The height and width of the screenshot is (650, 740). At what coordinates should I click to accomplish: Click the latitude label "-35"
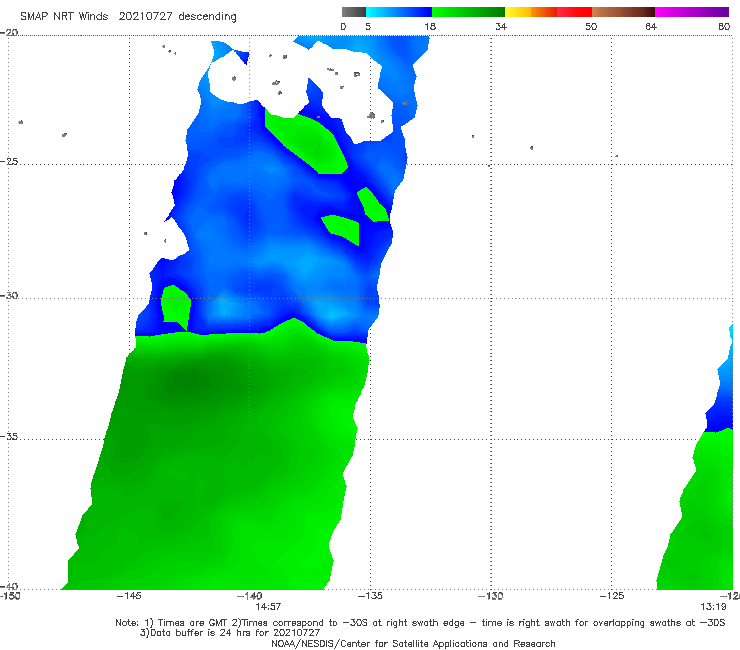[x=9, y=436]
